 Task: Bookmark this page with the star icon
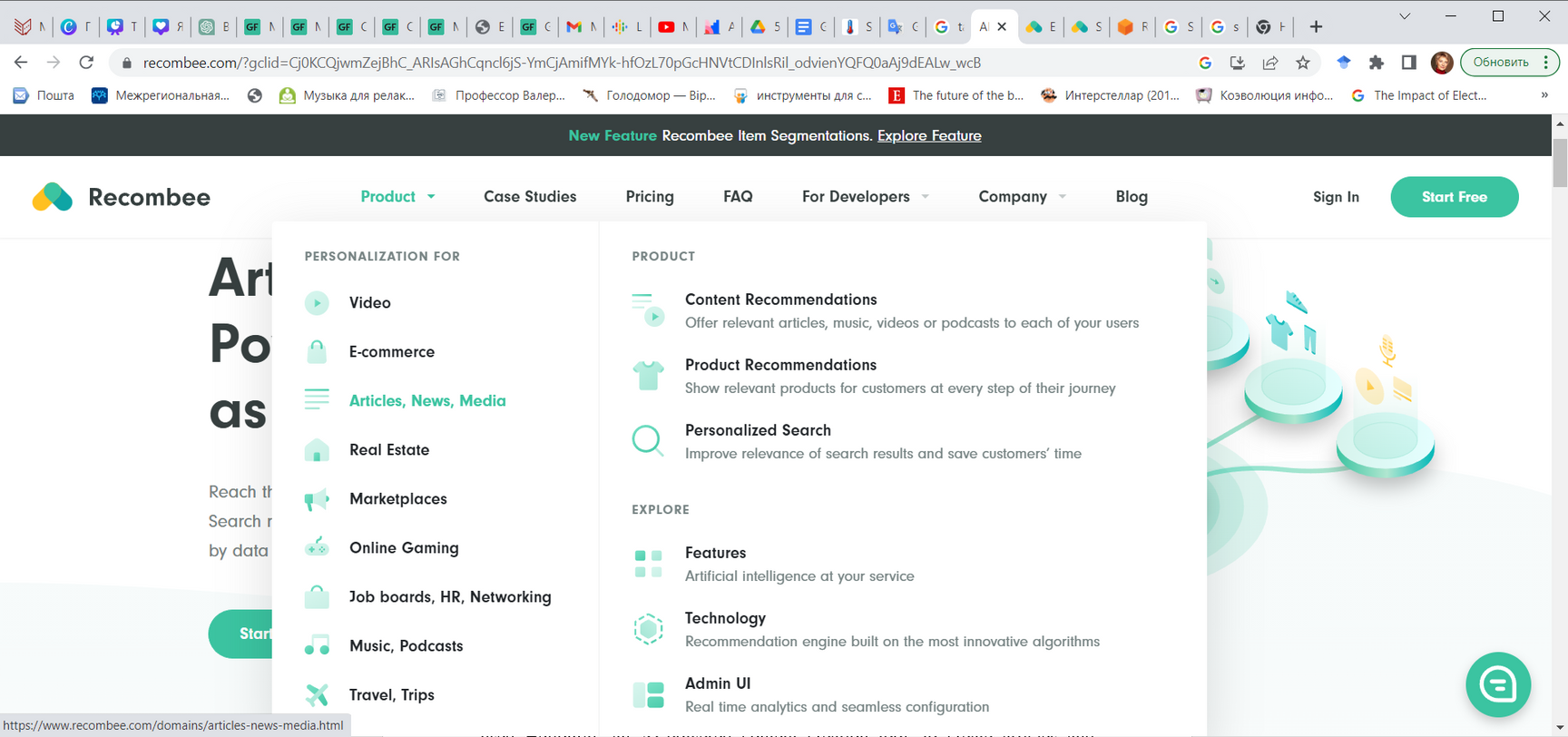[x=1303, y=63]
